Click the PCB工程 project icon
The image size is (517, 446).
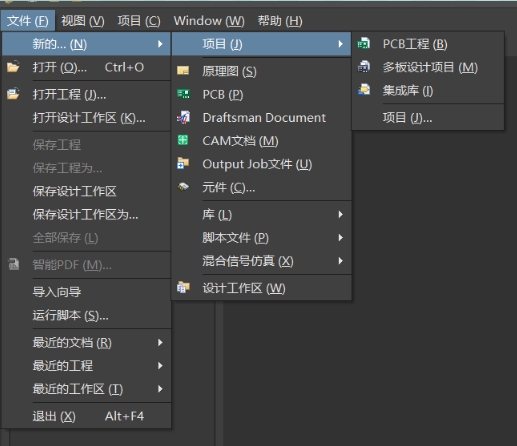364,44
